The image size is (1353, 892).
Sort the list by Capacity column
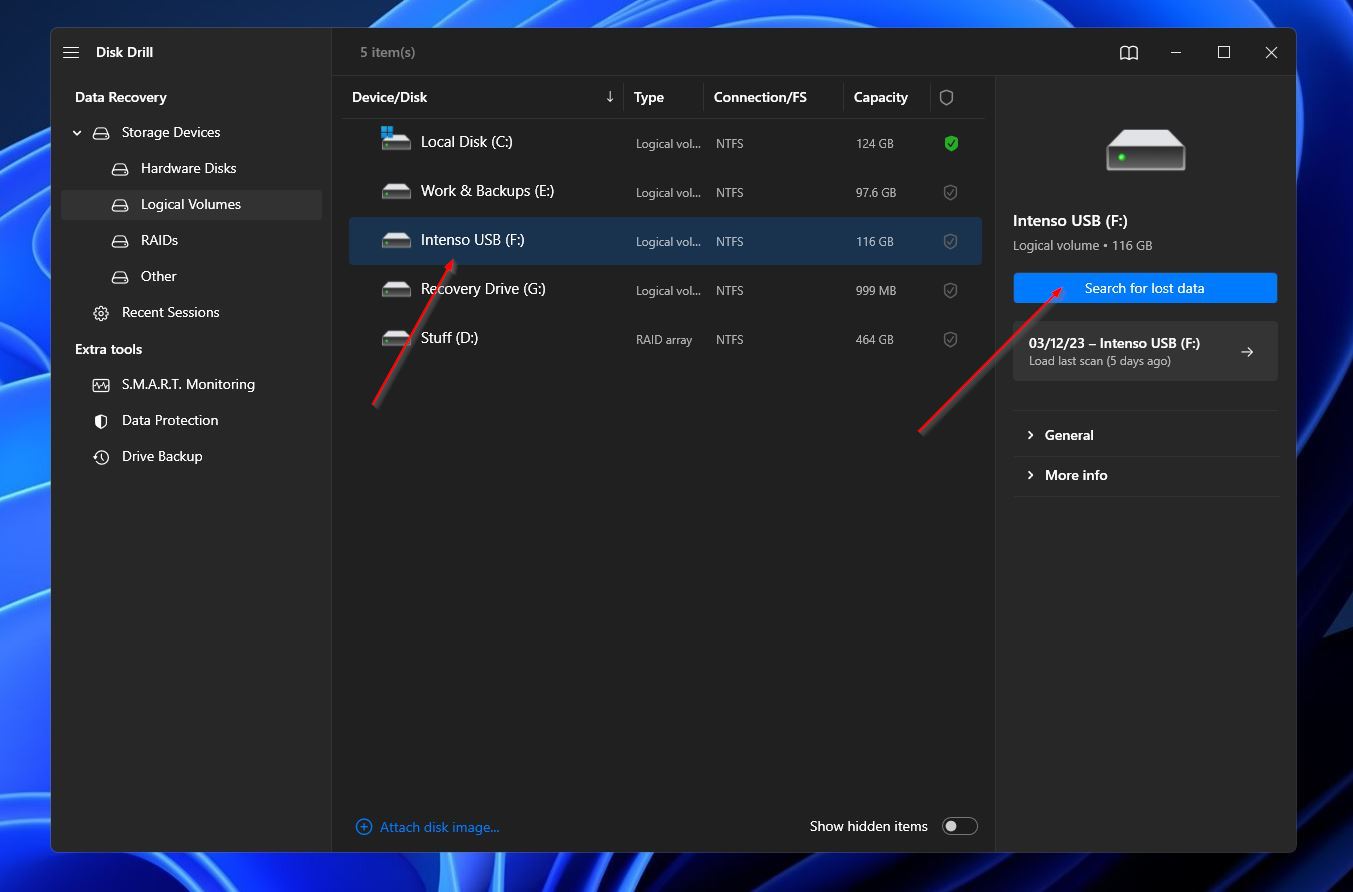pos(880,97)
